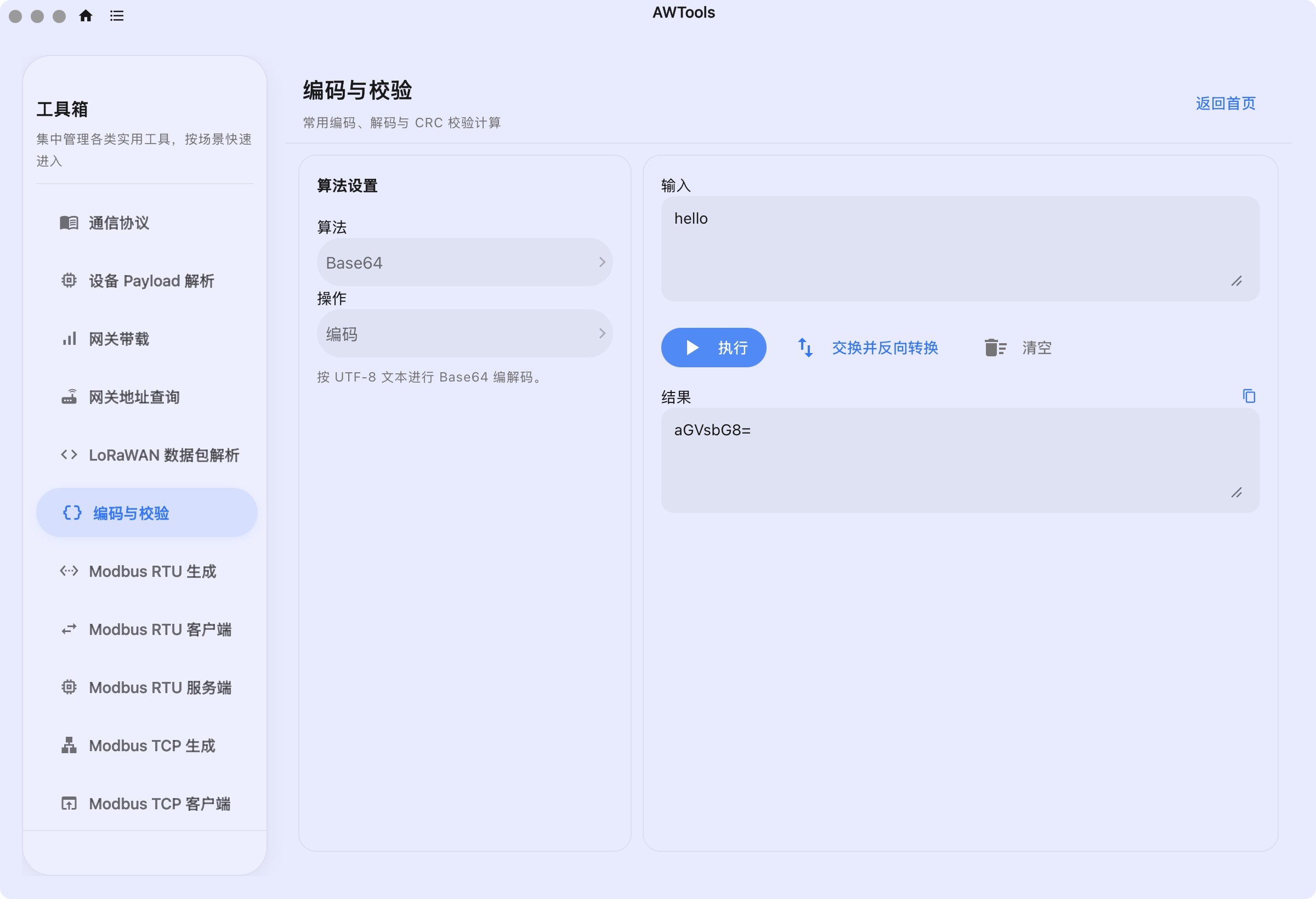
Task: Open the 算法 Base64 dropdown
Action: (x=464, y=262)
